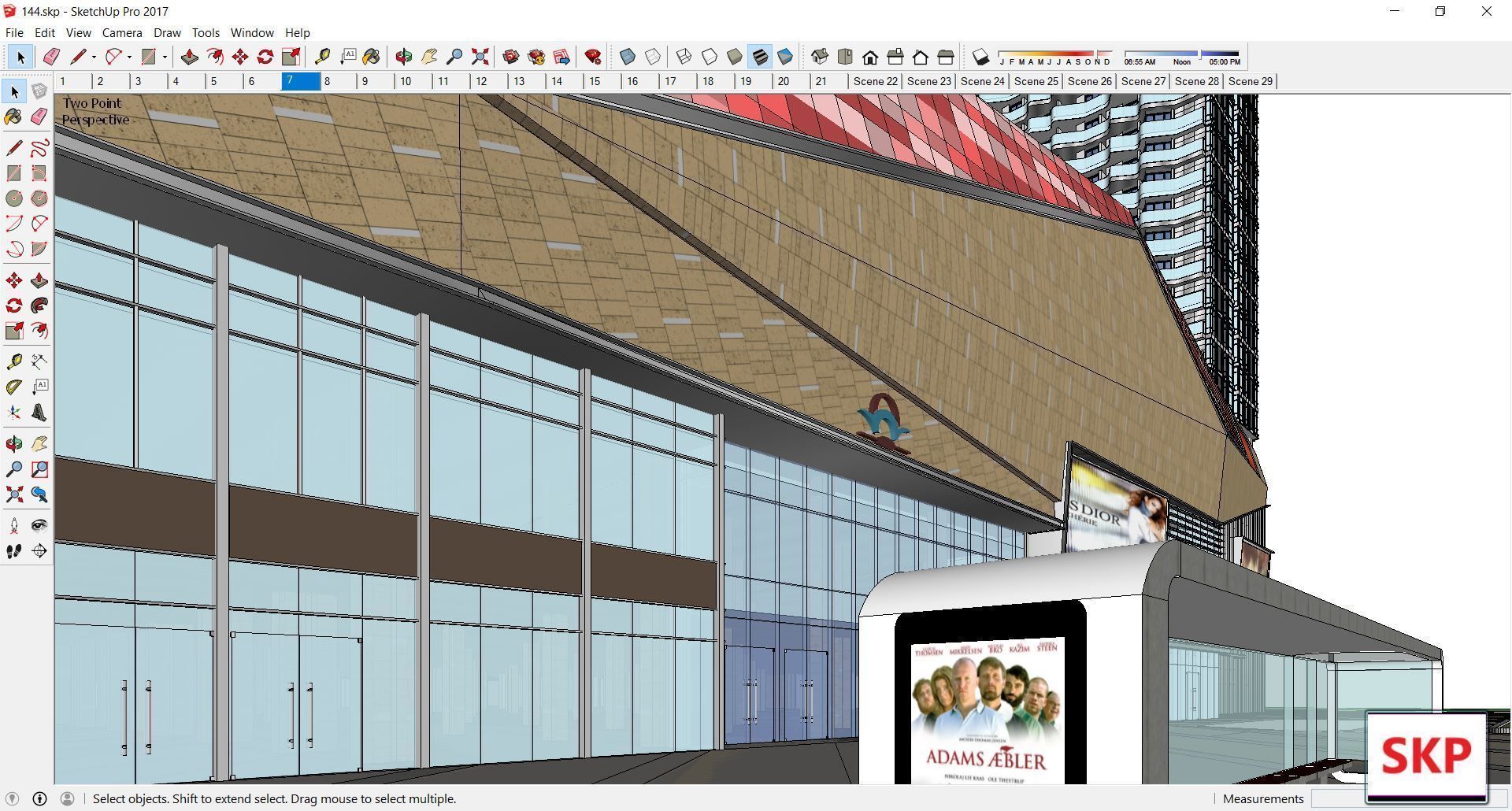Switch to Front view house icon
1512x811 pixels.
click(x=870, y=57)
